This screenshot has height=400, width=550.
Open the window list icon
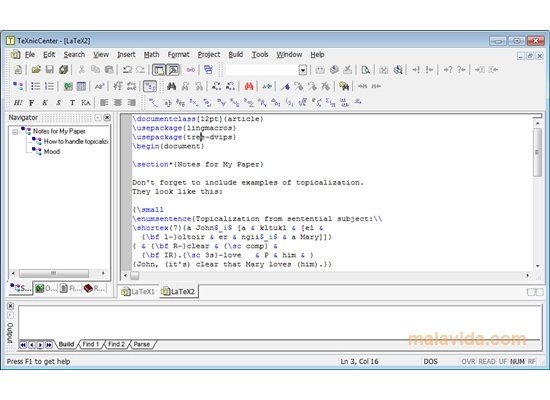point(208,70)
